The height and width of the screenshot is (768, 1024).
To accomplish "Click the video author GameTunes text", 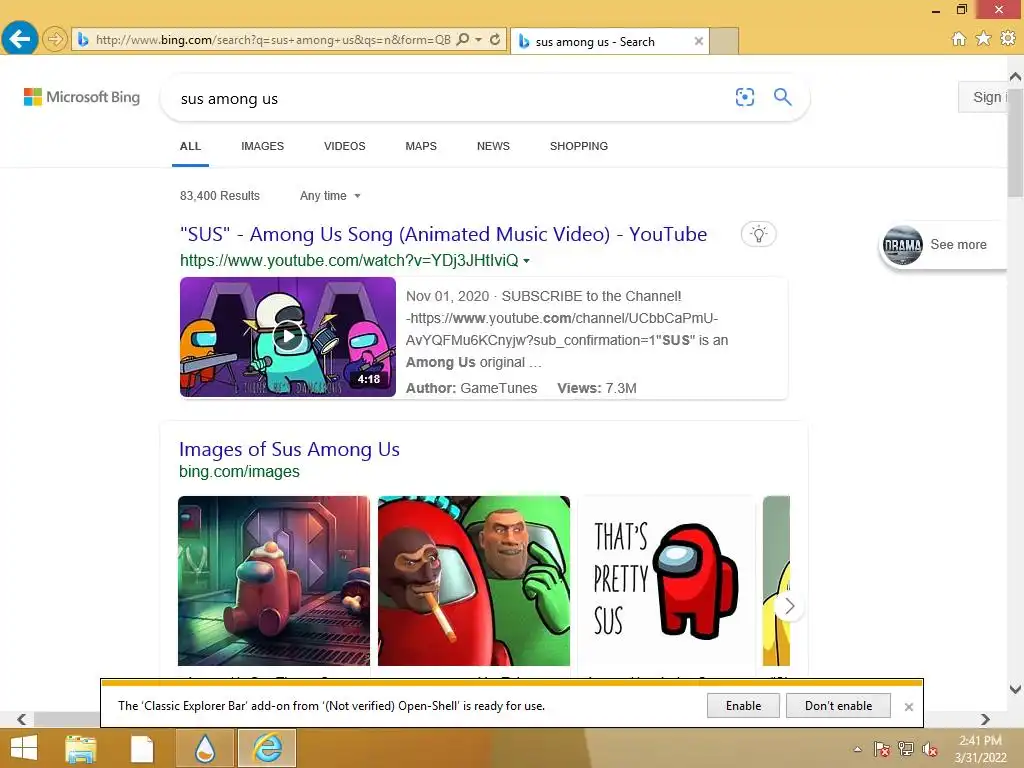I will point(498,389).
